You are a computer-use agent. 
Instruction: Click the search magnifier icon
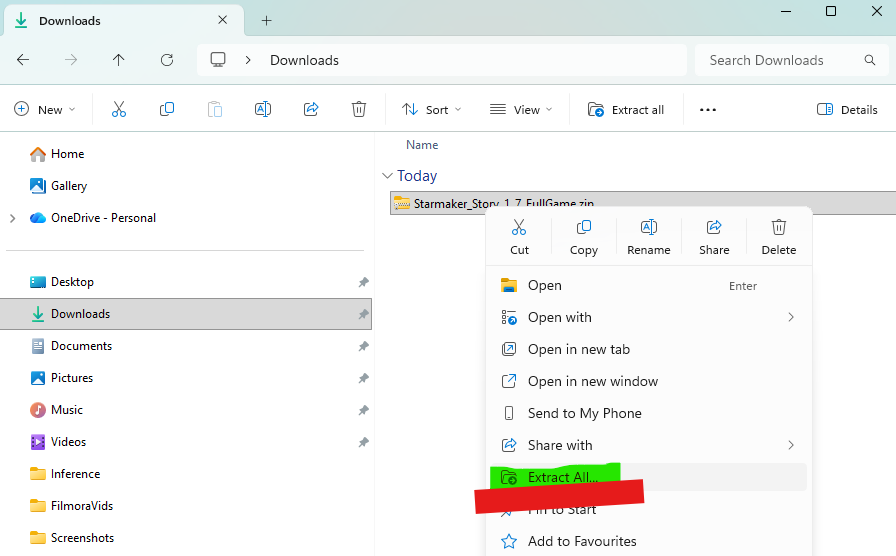870,60
